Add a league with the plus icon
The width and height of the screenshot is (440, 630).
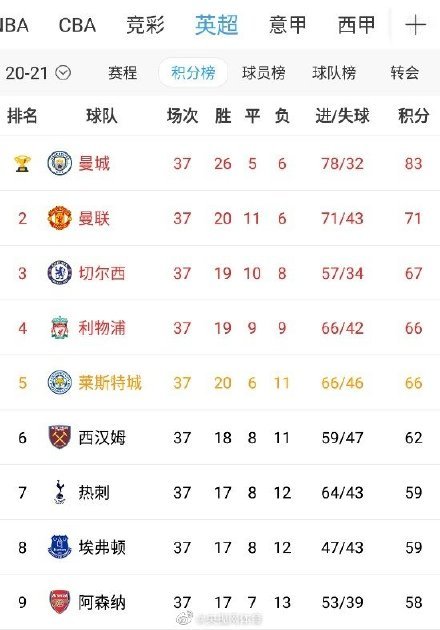click(x=415, y=25)
